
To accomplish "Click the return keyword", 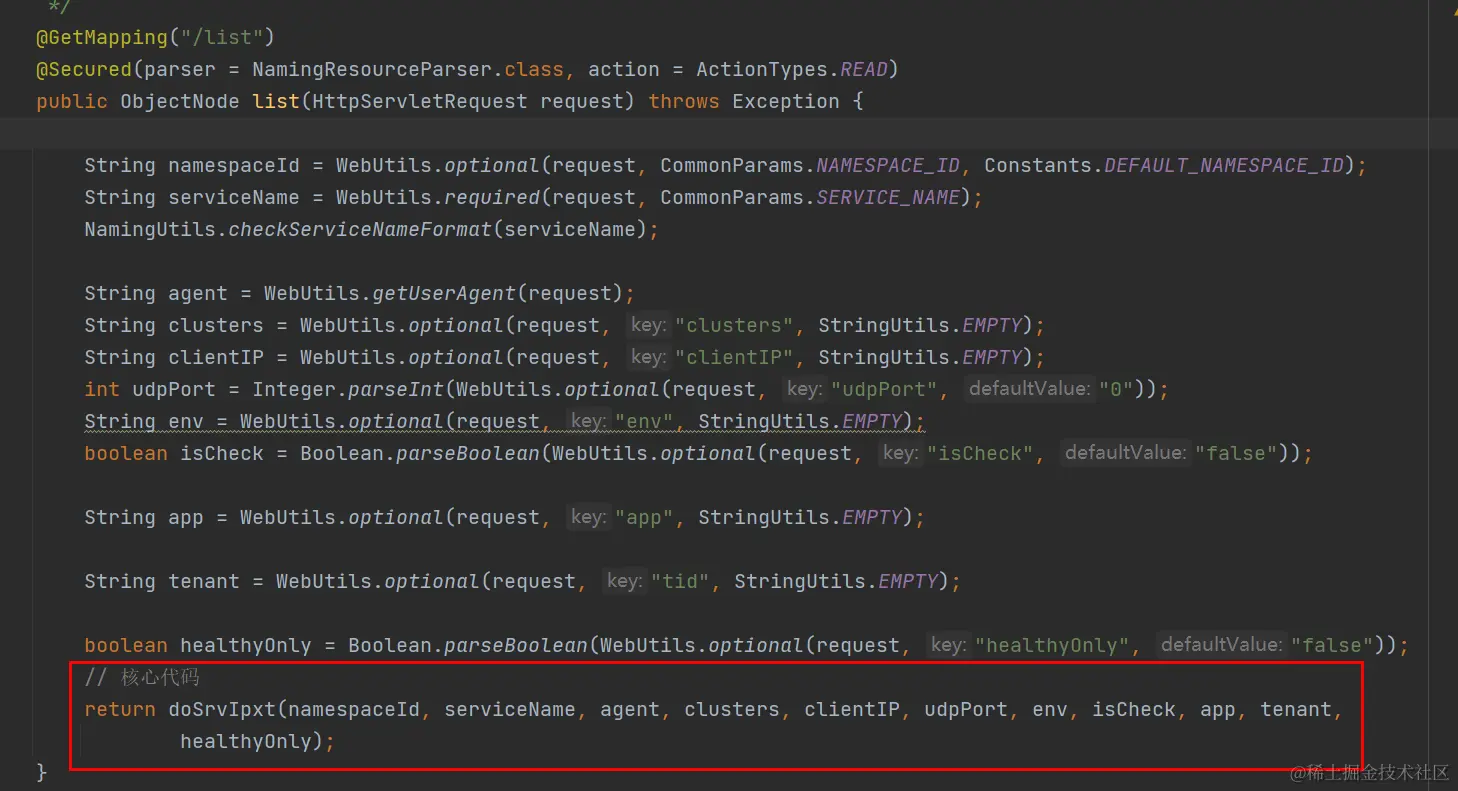I will [x=120, y=709].
